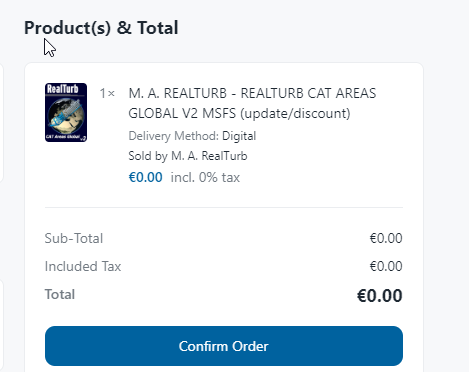Click the bold Total amount €0.00
Image resolution: width=469 pixels, height=372 pixels.
coord(380,296)
